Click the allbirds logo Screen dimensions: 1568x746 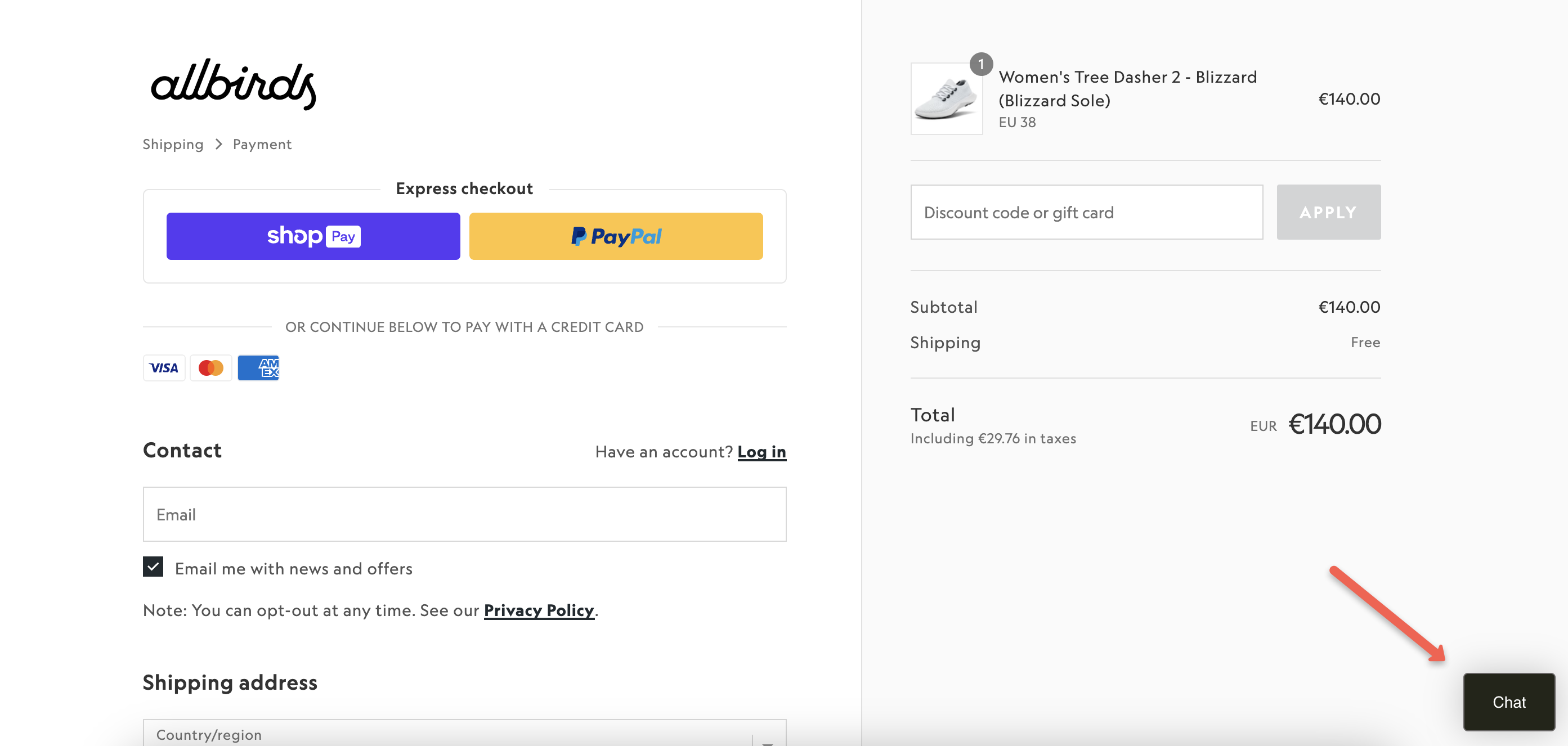233,84
